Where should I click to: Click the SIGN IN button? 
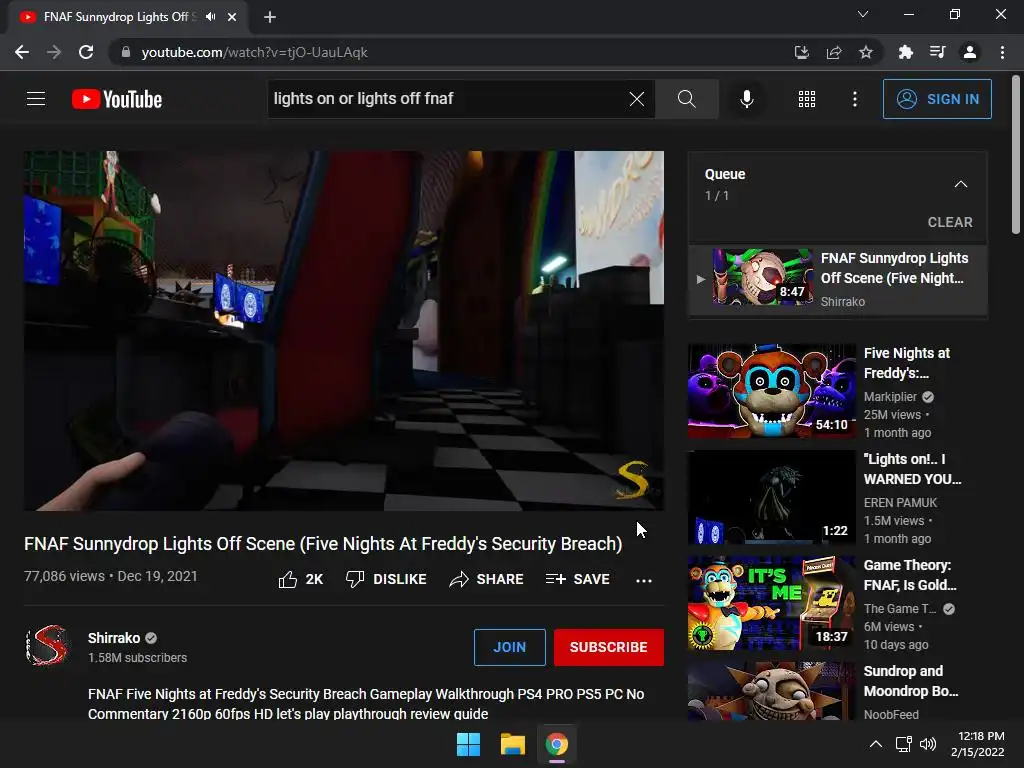tap(936, 99)
